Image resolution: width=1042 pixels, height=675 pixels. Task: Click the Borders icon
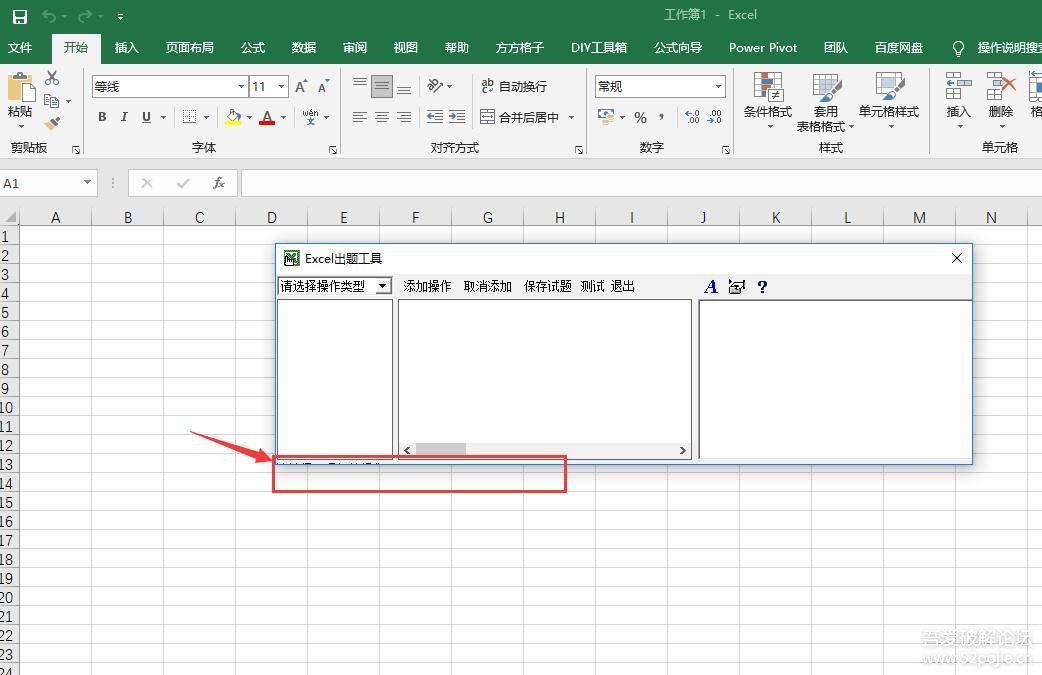click(189, 117)
